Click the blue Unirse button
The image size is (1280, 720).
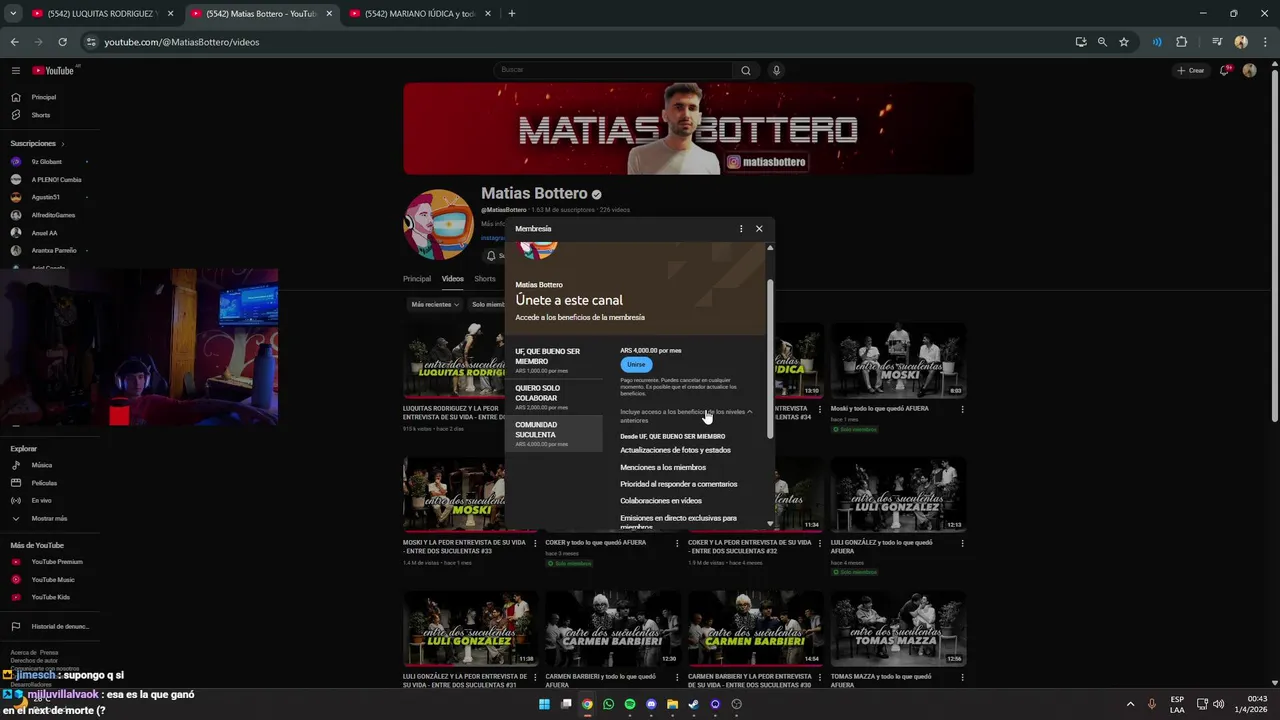636,364
